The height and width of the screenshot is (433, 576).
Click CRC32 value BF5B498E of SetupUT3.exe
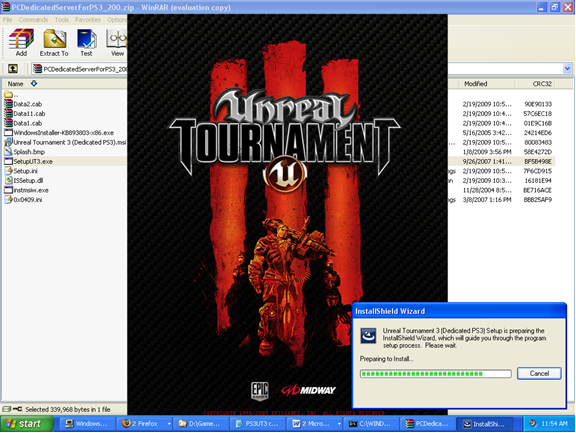point(538,161)
